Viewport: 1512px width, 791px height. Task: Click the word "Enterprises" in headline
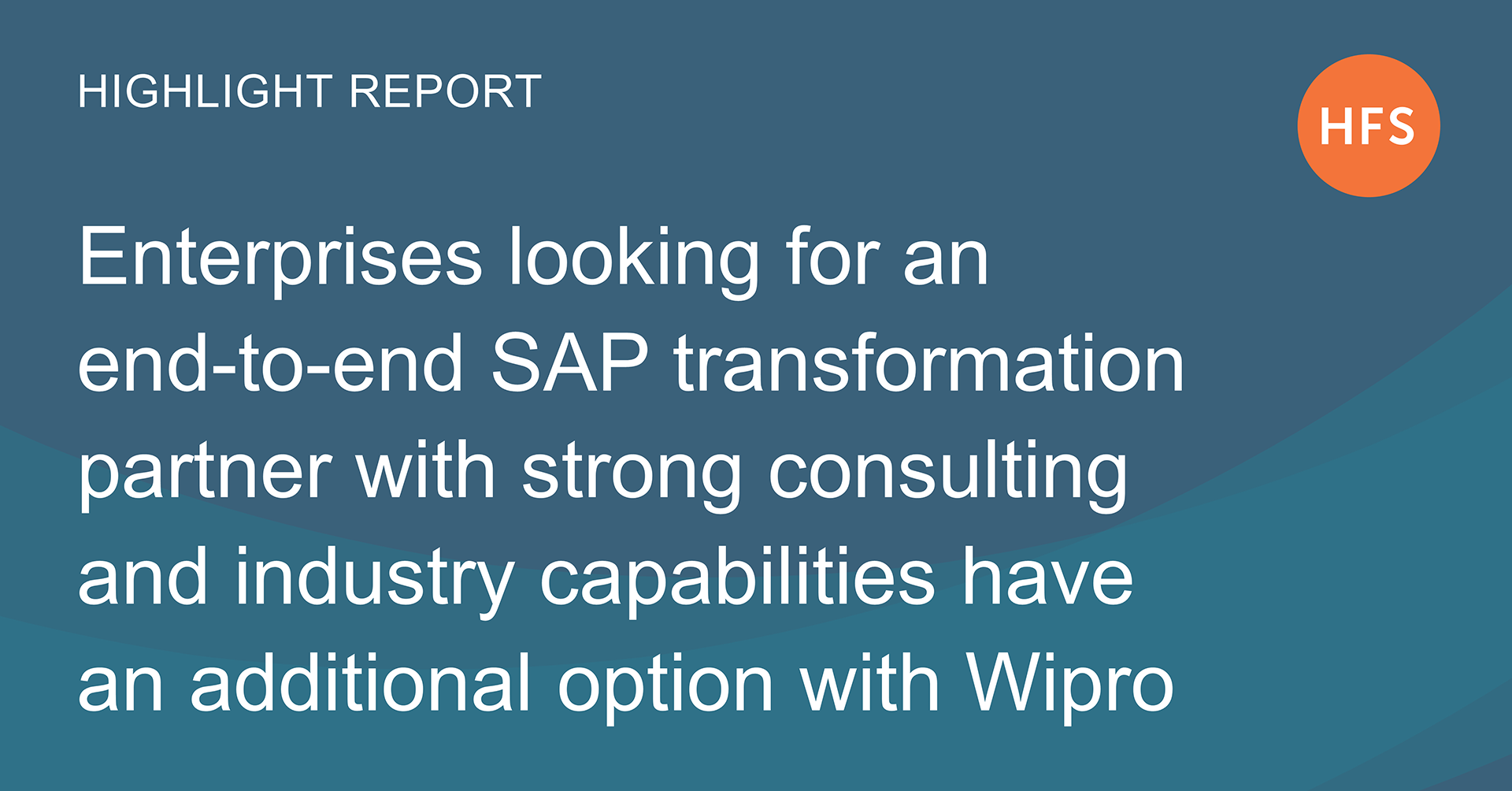tap(280, 258)
